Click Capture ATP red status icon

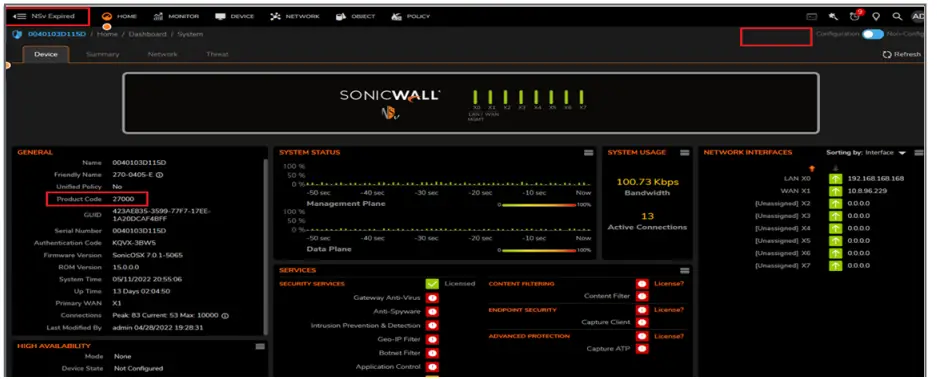pyautogui.click(x=642, y=349)
